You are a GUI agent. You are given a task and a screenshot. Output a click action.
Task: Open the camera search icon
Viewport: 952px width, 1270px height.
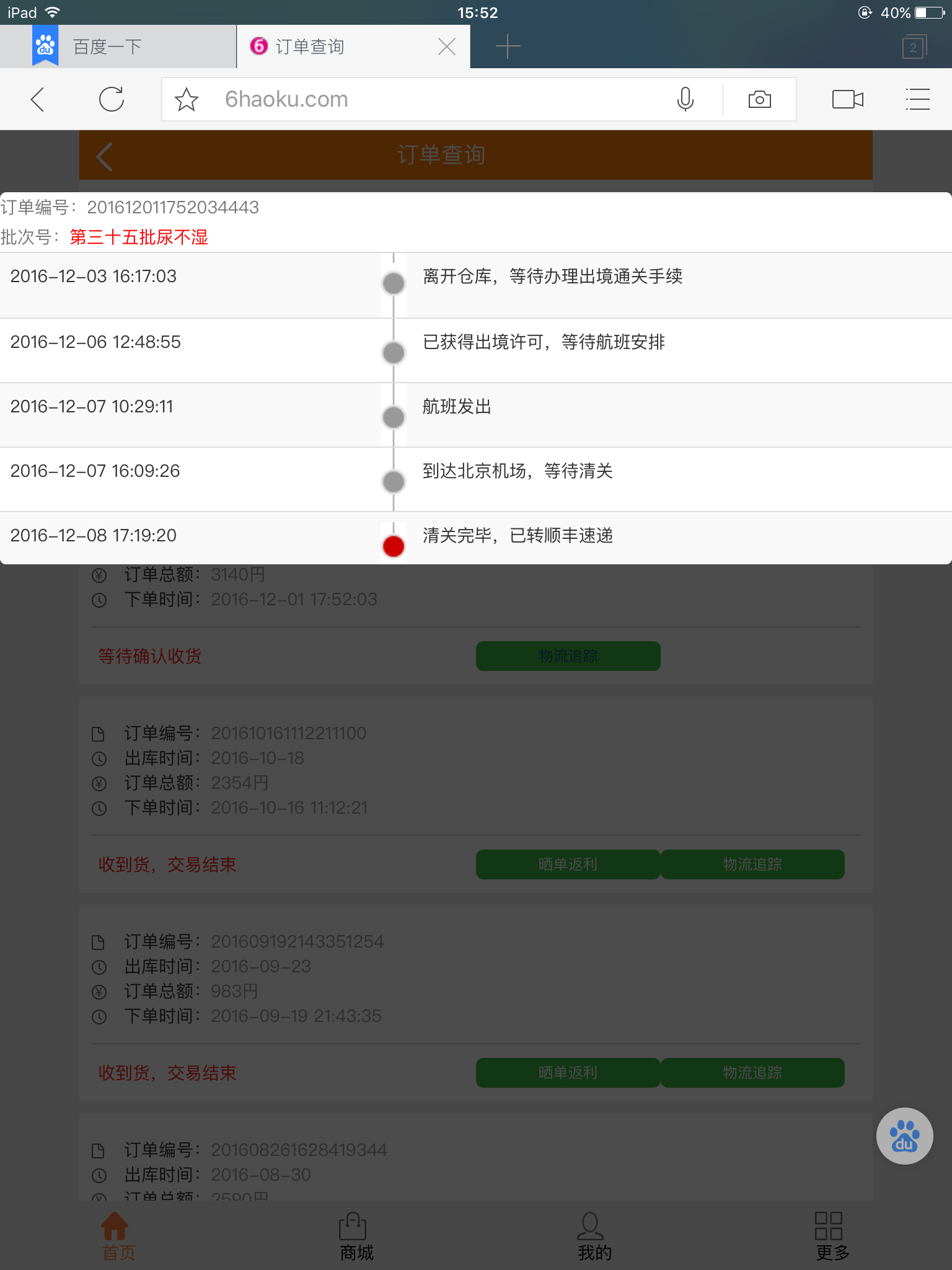(760, 99)
